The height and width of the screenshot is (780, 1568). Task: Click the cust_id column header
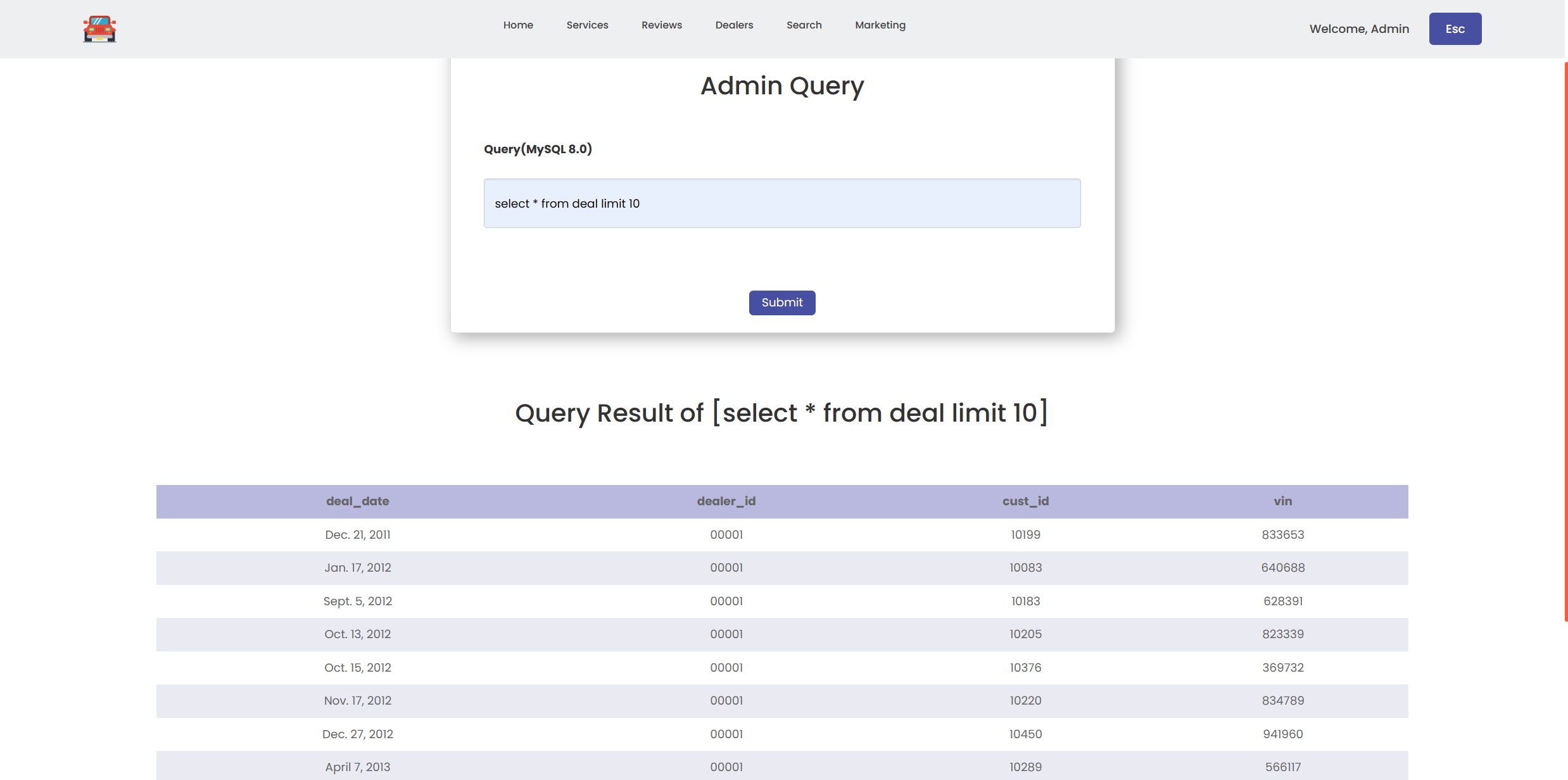(x=1025, y=501)
